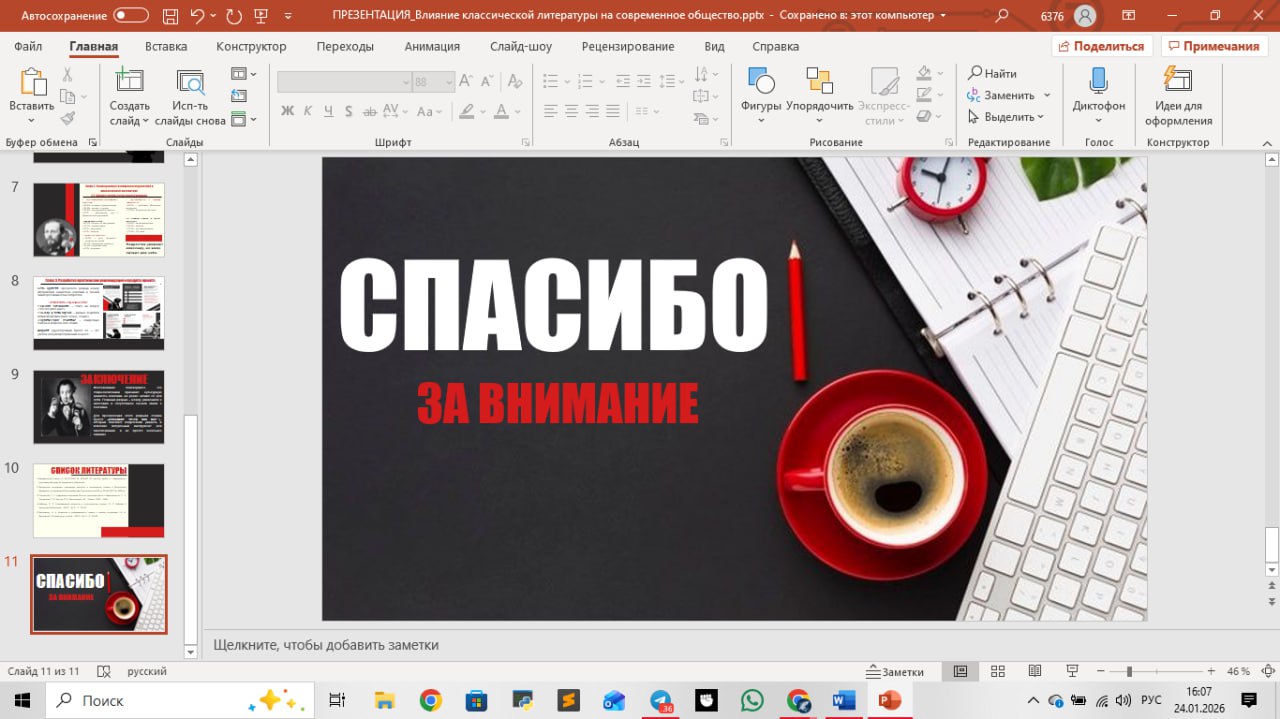The width and height of the screenshot is (1280, 719).
Task: Open the Справка tab
Action: point(775,46)
